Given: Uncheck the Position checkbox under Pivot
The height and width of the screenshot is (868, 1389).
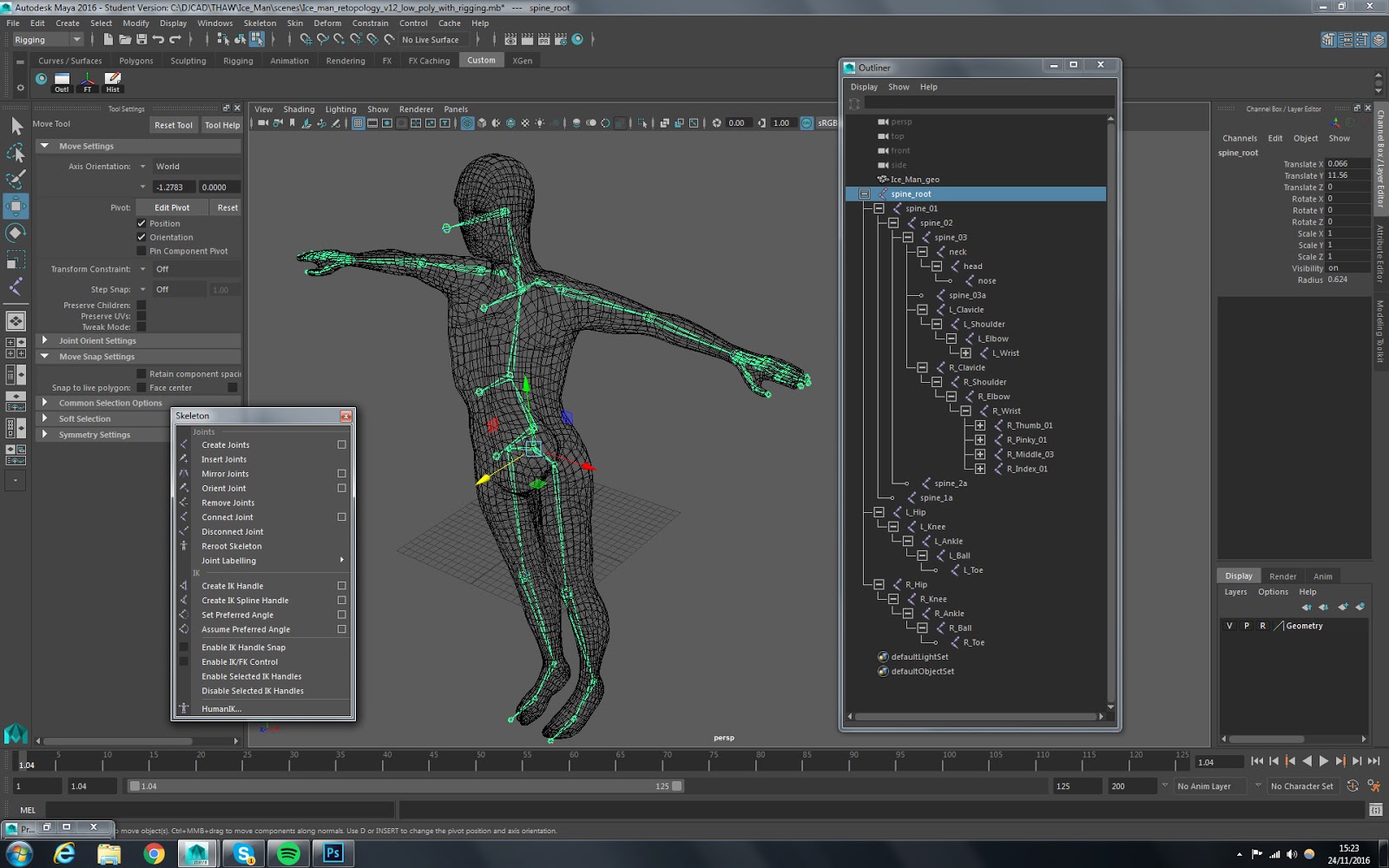Looking at the screenshot, I should pyautogui.click(x=141, y=223).
